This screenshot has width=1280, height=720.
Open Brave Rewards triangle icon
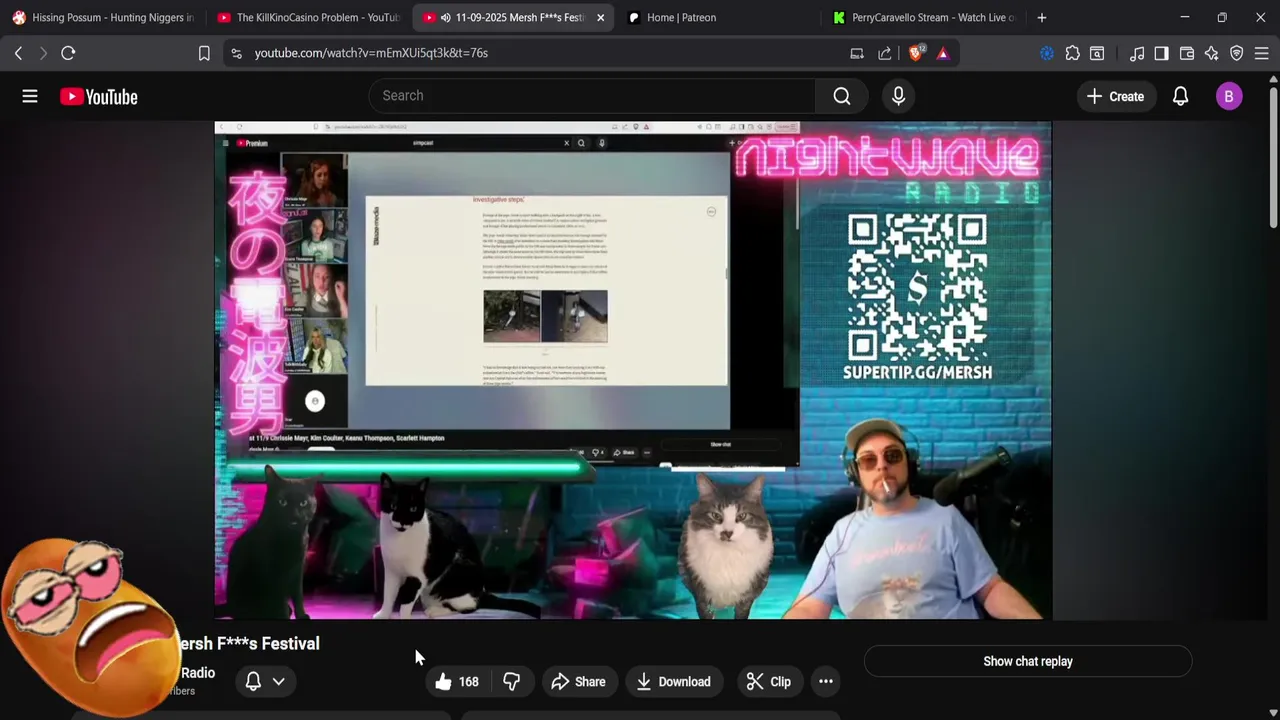(x=943, y=53)
